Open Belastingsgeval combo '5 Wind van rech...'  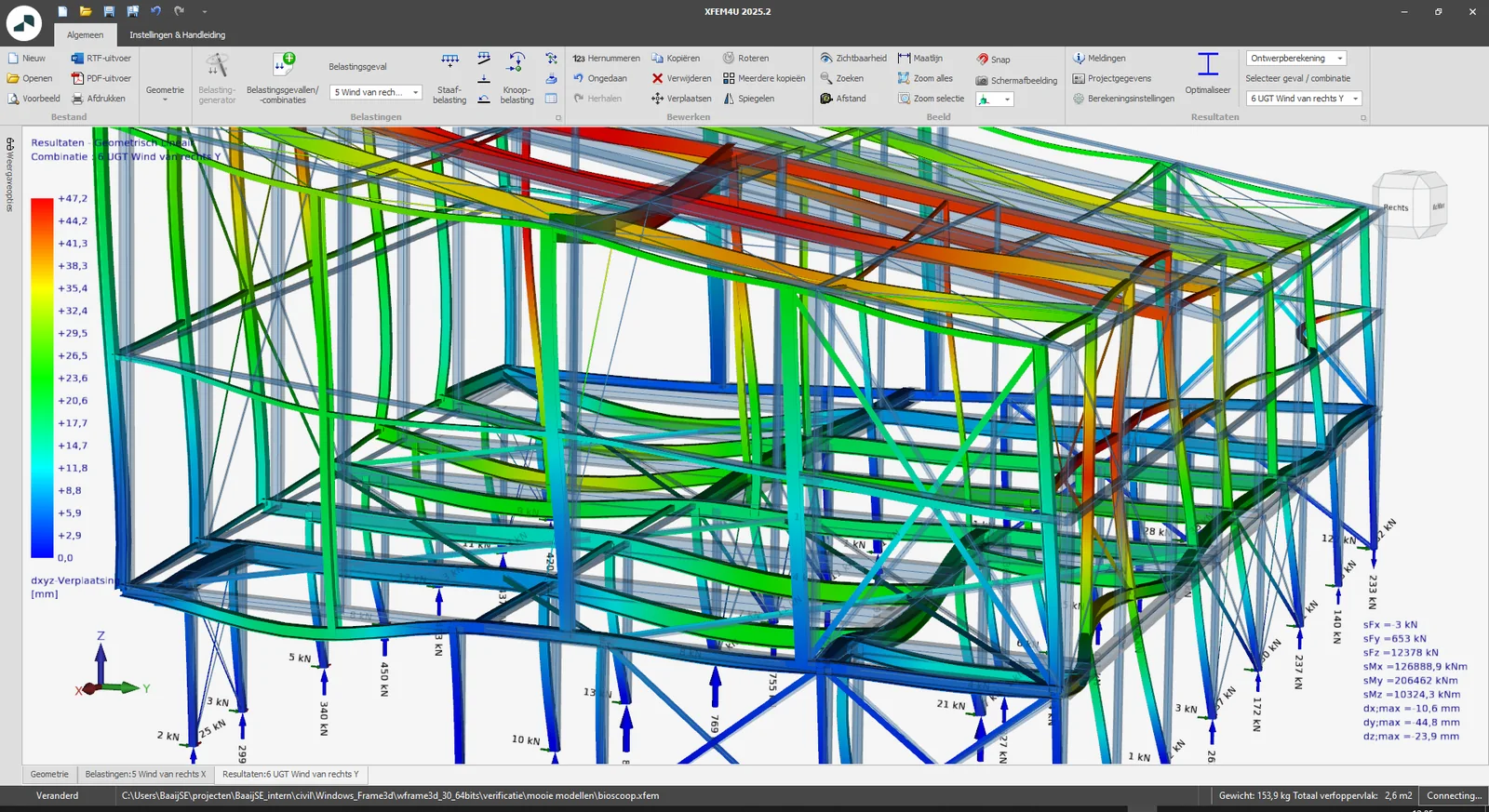click(376, 92)
